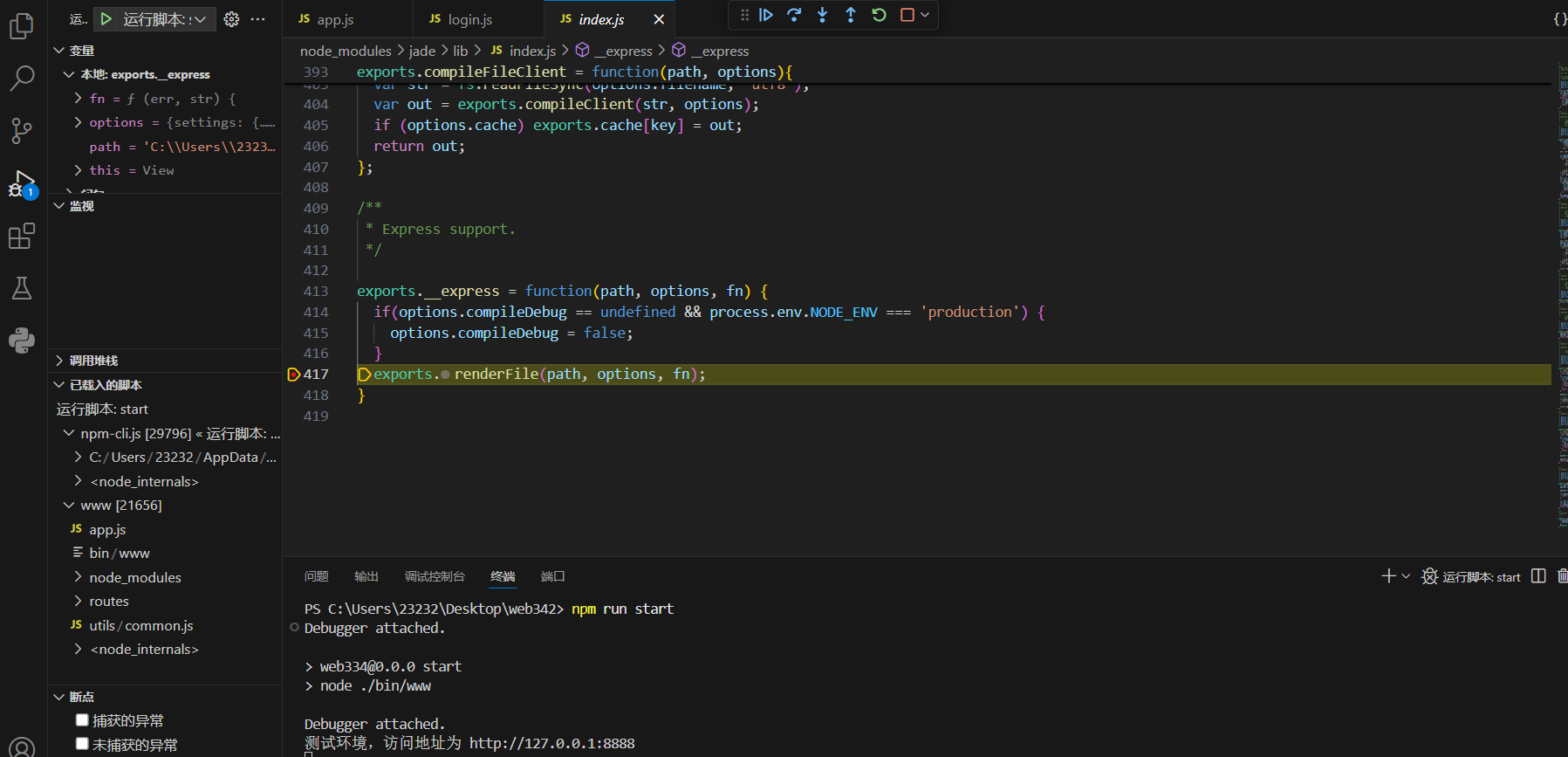This screenshot has width=1568, height=757.
Task: Stop the debugging session
Action: (907, 15)
